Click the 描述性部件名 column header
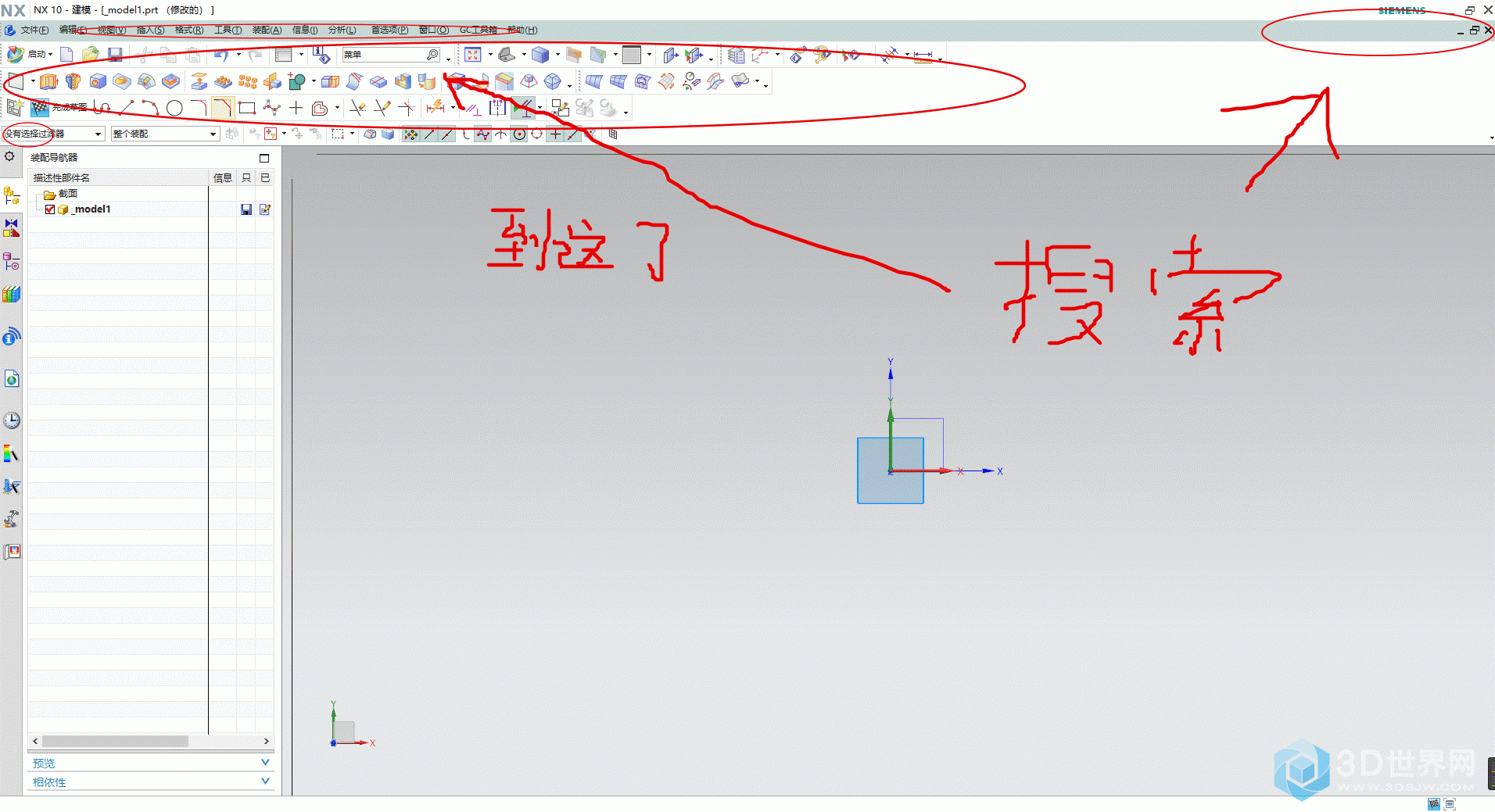The image size is (1495, 812). point(120,177)
